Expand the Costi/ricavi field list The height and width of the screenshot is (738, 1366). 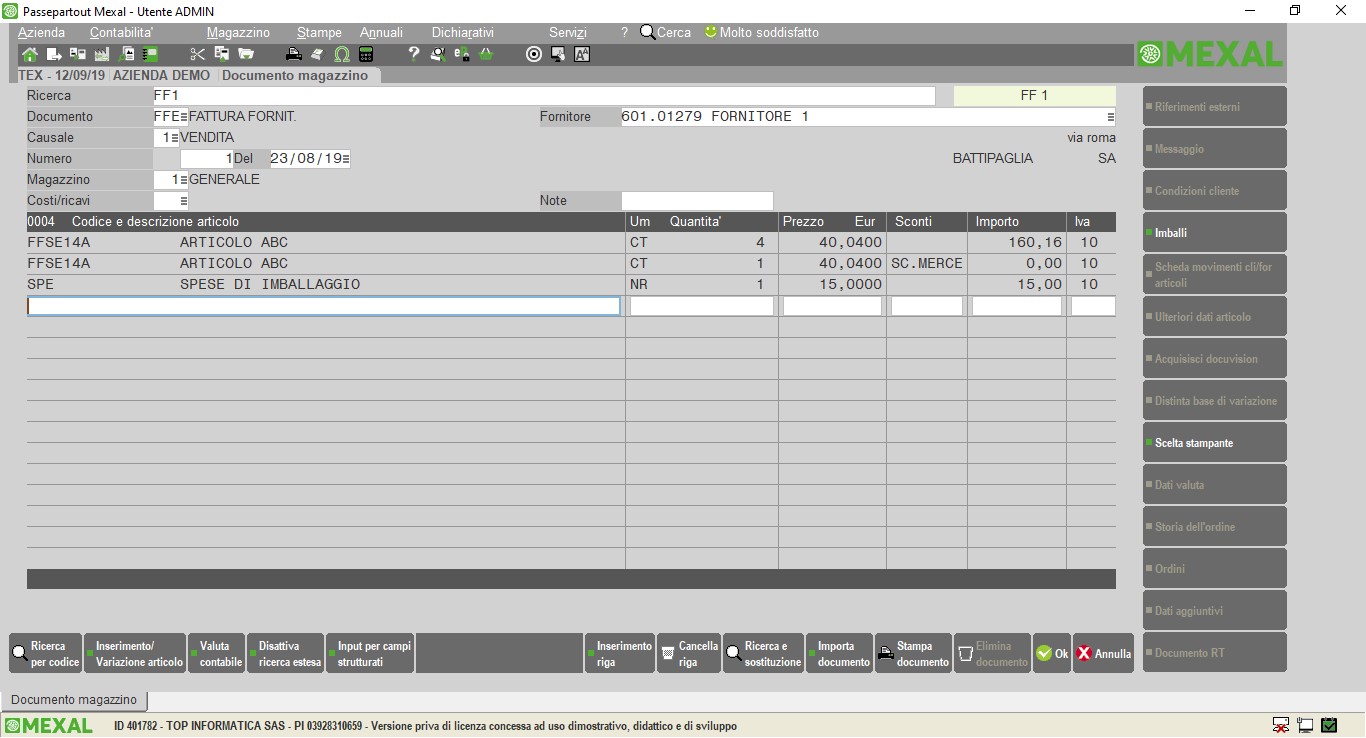(184, 201)
